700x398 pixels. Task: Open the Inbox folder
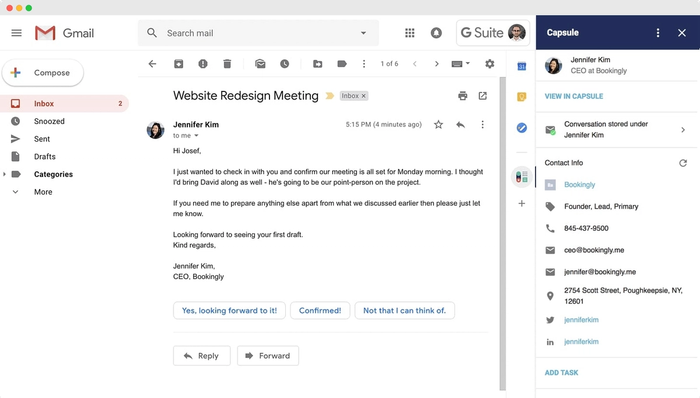[65, 104]
